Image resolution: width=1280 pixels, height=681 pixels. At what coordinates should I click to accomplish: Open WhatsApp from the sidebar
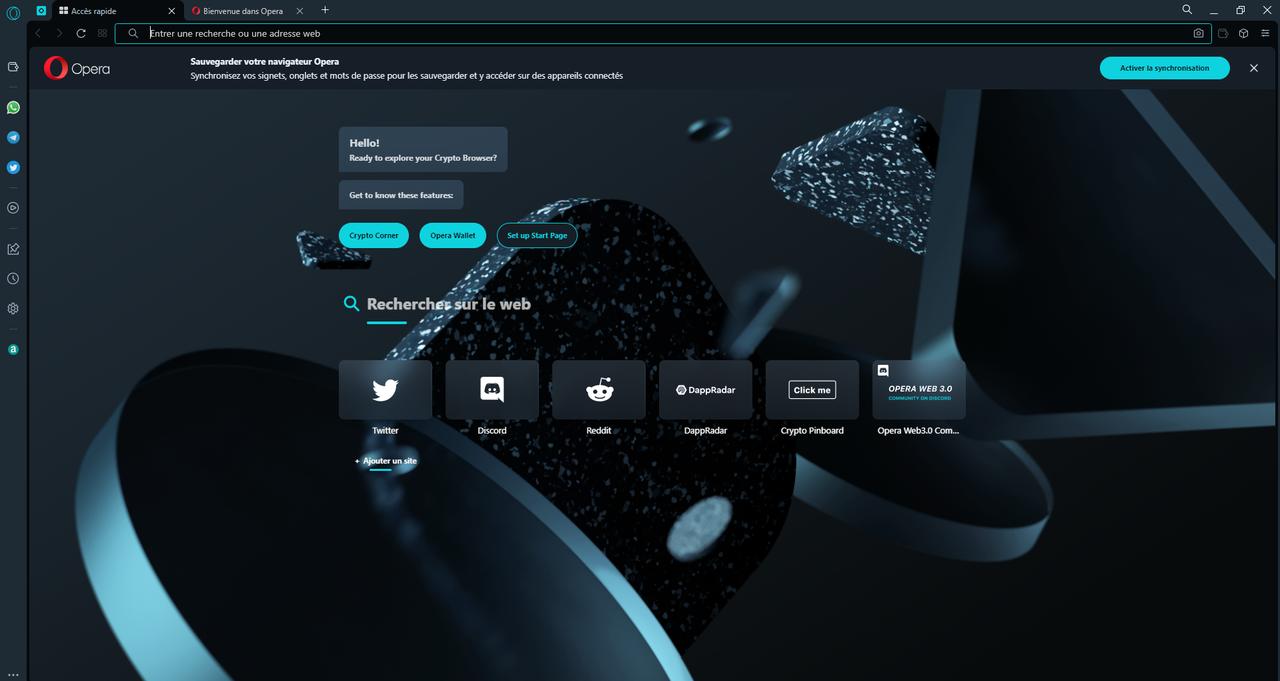pyautogui.click(x=12, y=107)
